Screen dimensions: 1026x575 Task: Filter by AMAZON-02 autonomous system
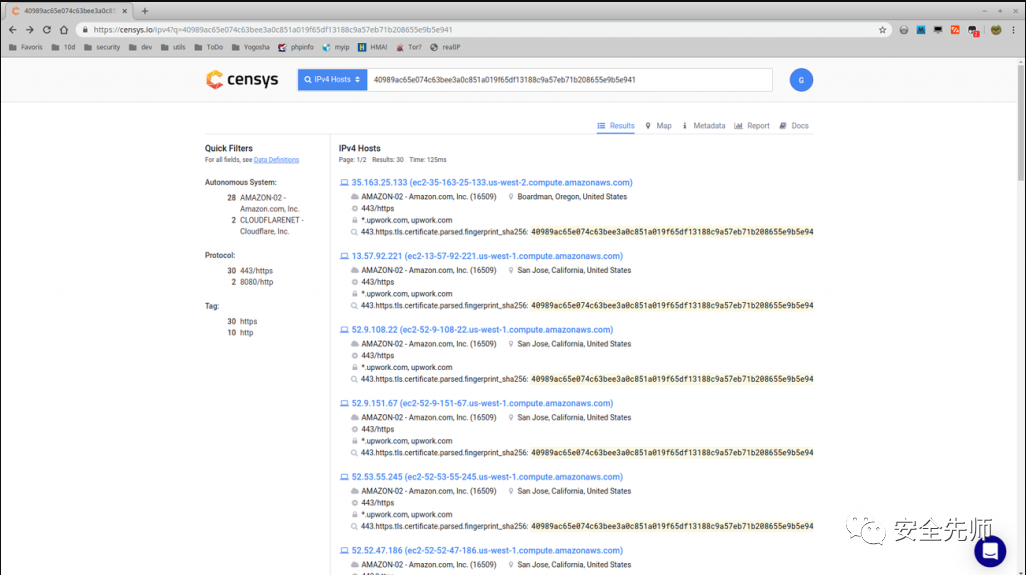269,203
